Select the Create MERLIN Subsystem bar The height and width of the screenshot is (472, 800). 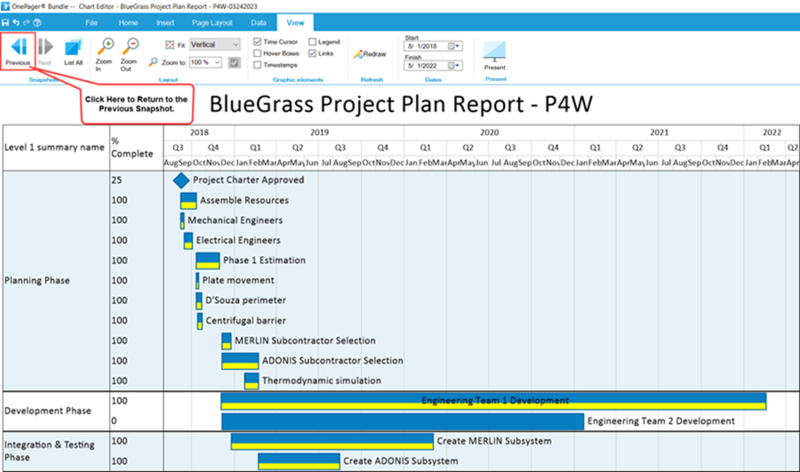point(332,441)
